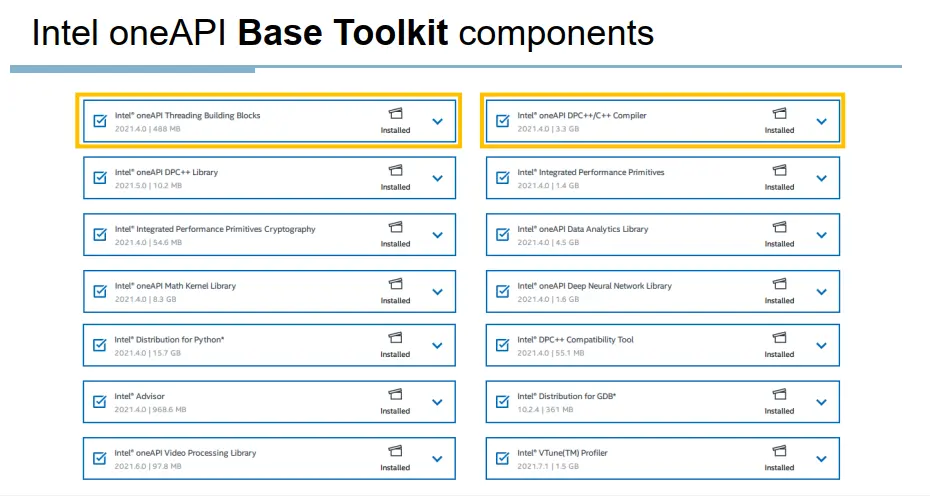Click installed icon for oneAPI DPC++ Library
This screenshot has height=496, width=930.
[x=395, y=171]
